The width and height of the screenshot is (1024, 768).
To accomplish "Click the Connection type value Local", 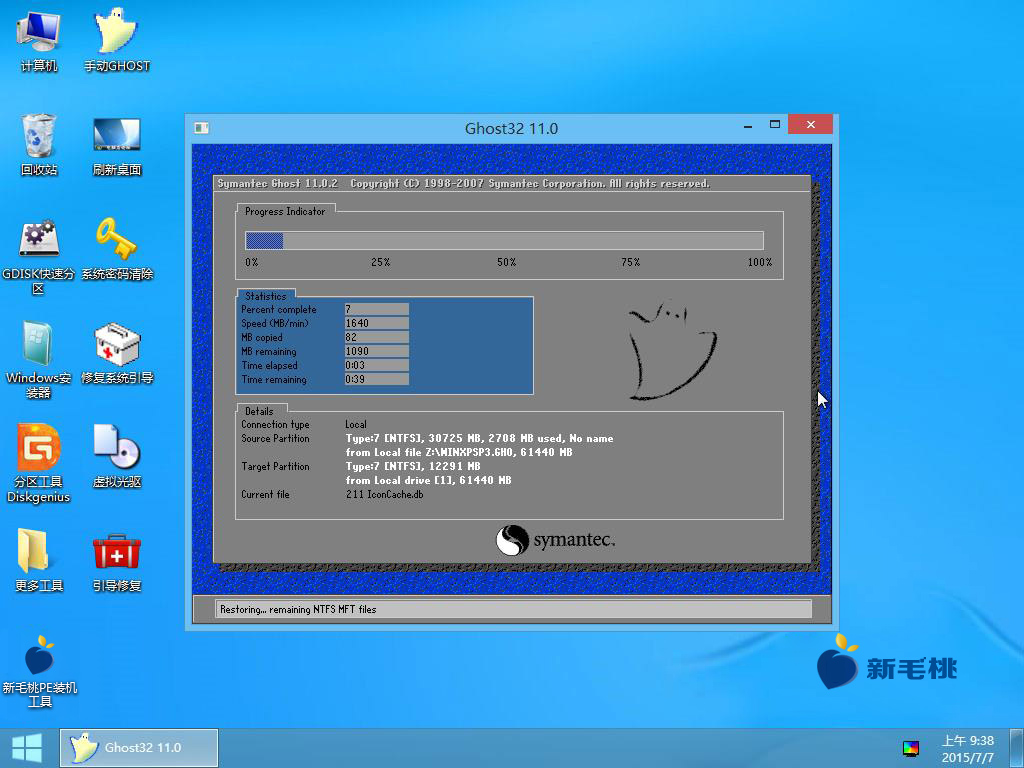I will click(x=356, y=424).
